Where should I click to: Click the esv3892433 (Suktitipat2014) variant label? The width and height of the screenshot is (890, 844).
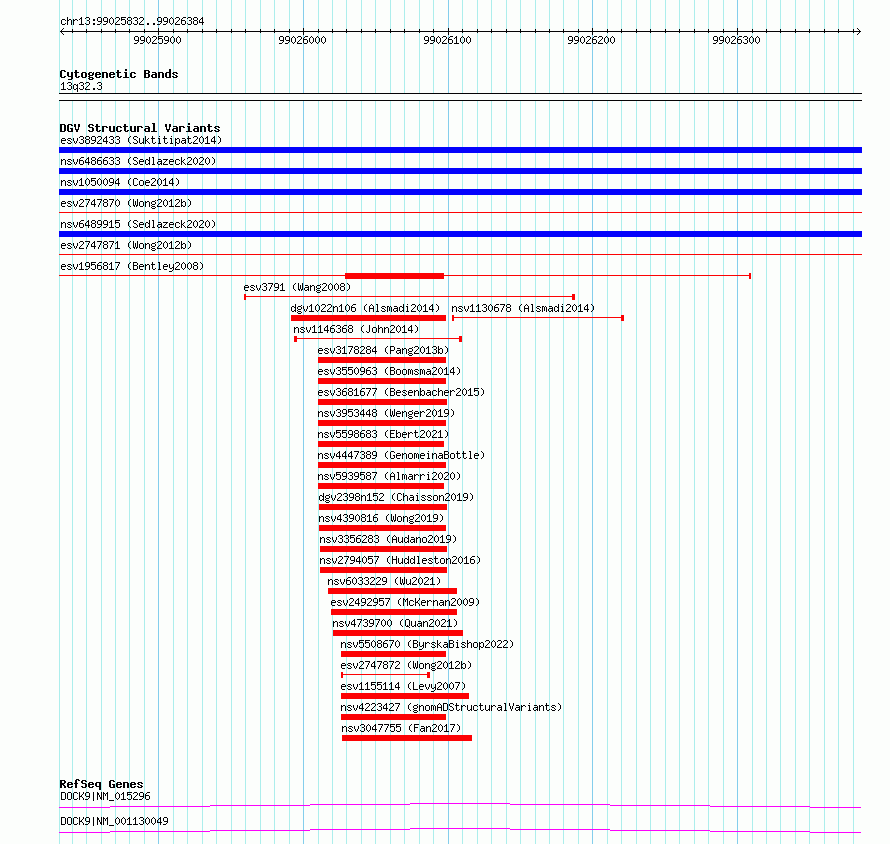tap(141, 140)
